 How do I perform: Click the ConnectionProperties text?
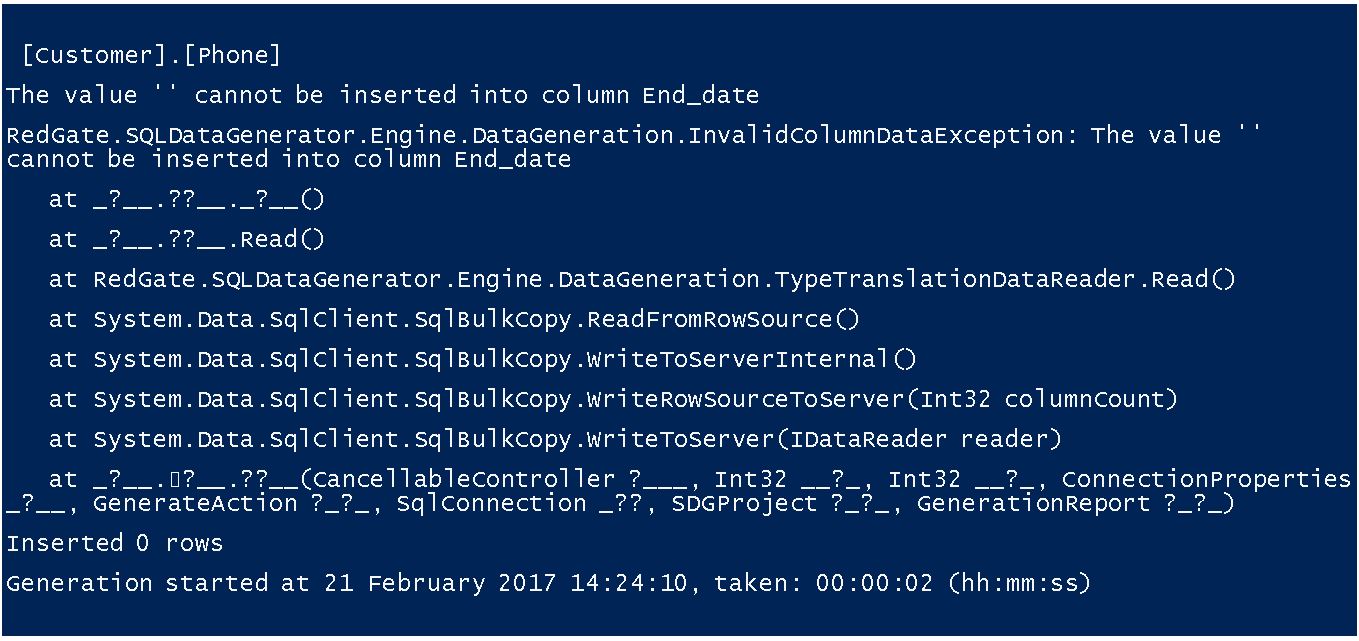click(1206, 480)
